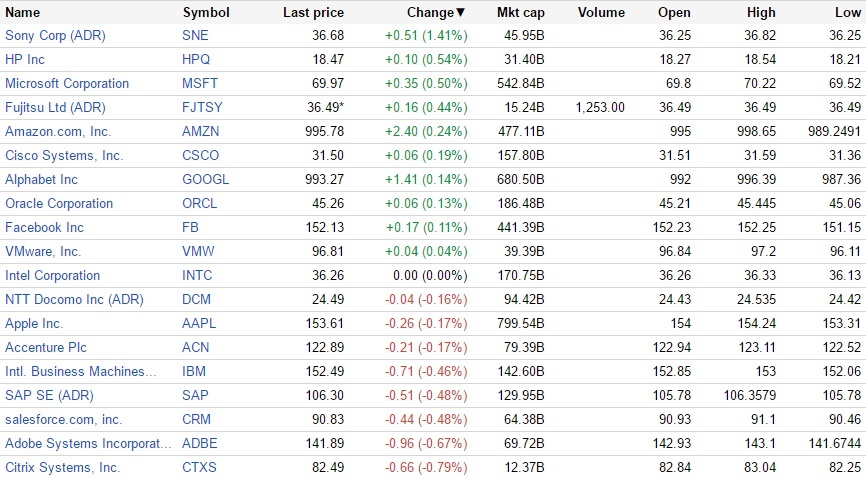Image resolution: width=866 pixels, height=479 pixels.
Task: Click the Last price column header
Action: (313, 13)
